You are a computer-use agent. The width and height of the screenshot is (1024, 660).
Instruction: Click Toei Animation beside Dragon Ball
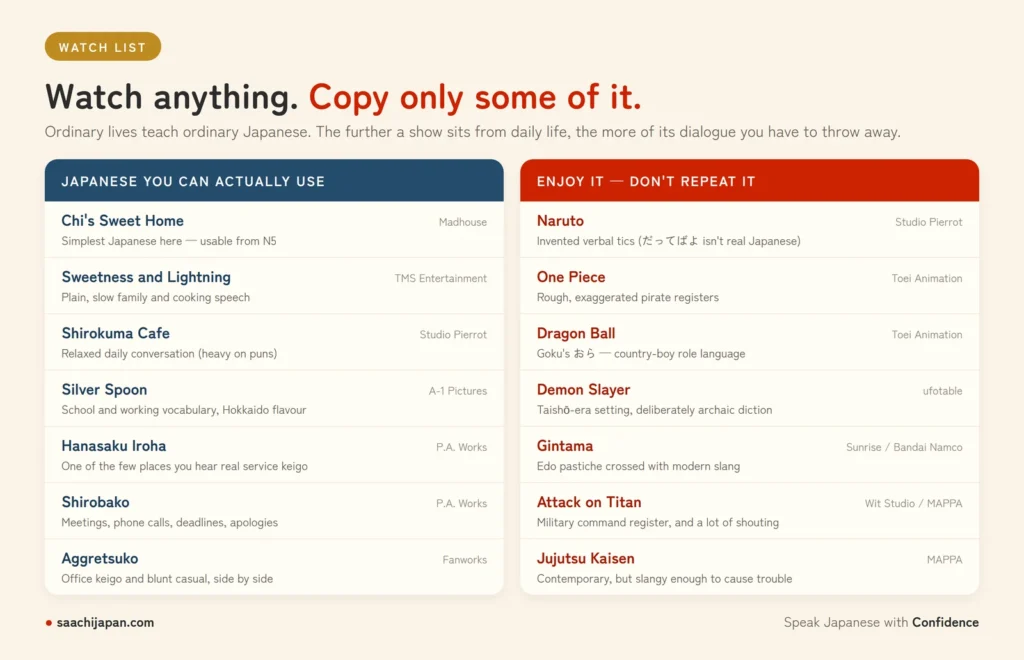tap(927, 334)
